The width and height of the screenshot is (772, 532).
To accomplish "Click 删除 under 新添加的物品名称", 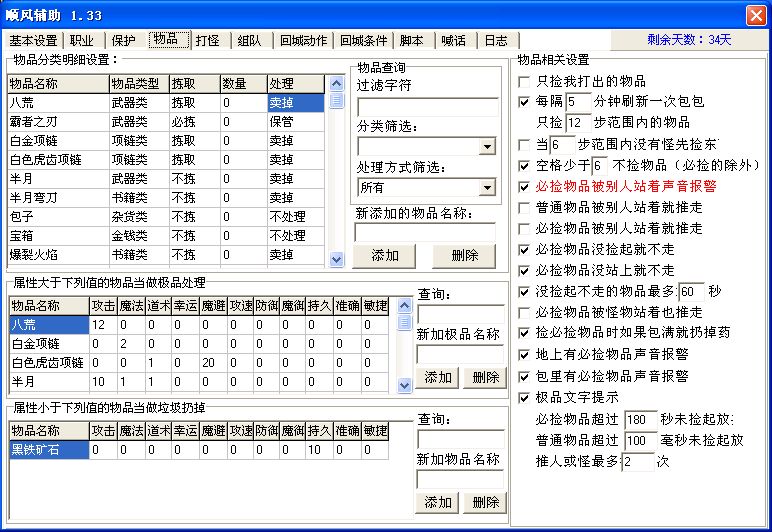I will 464,255.
